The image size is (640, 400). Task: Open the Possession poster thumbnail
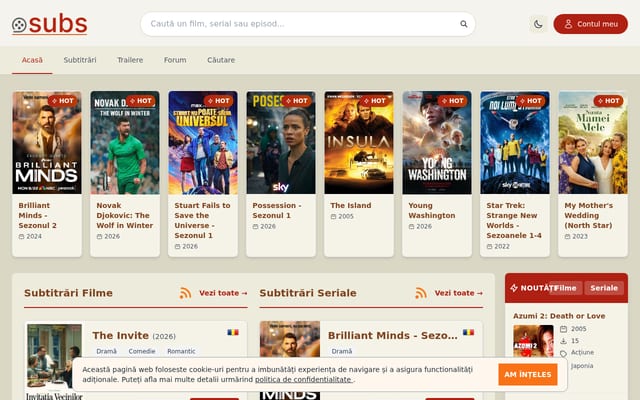tap(281, 142)
